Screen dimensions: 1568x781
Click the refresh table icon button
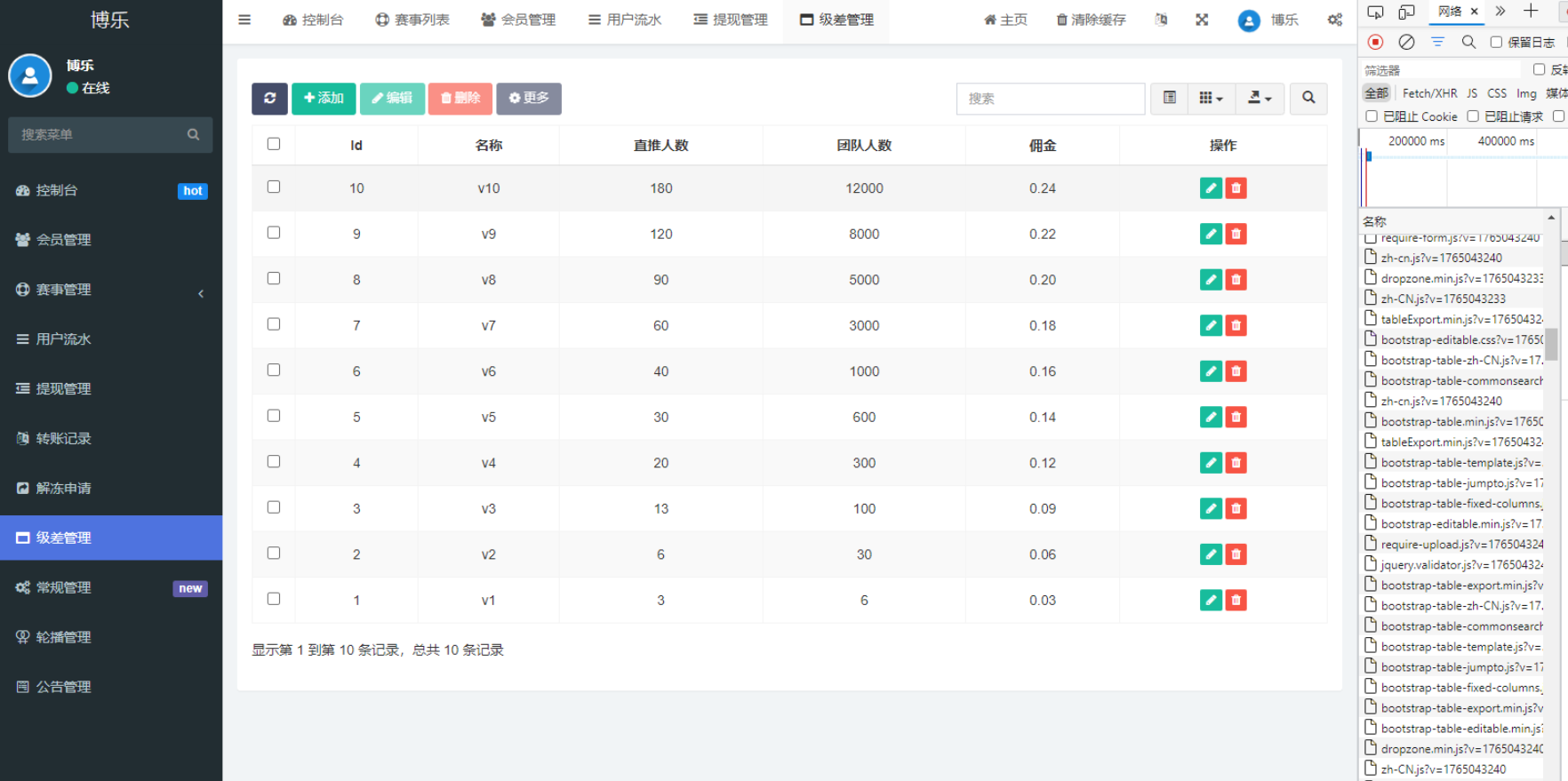(x=269, y=99)
